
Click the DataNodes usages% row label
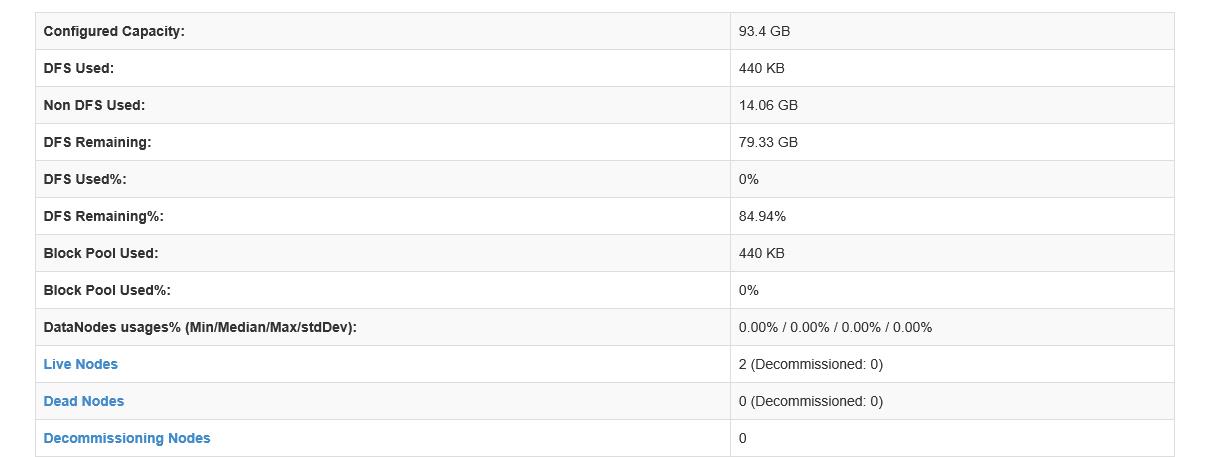coord(200,327)
